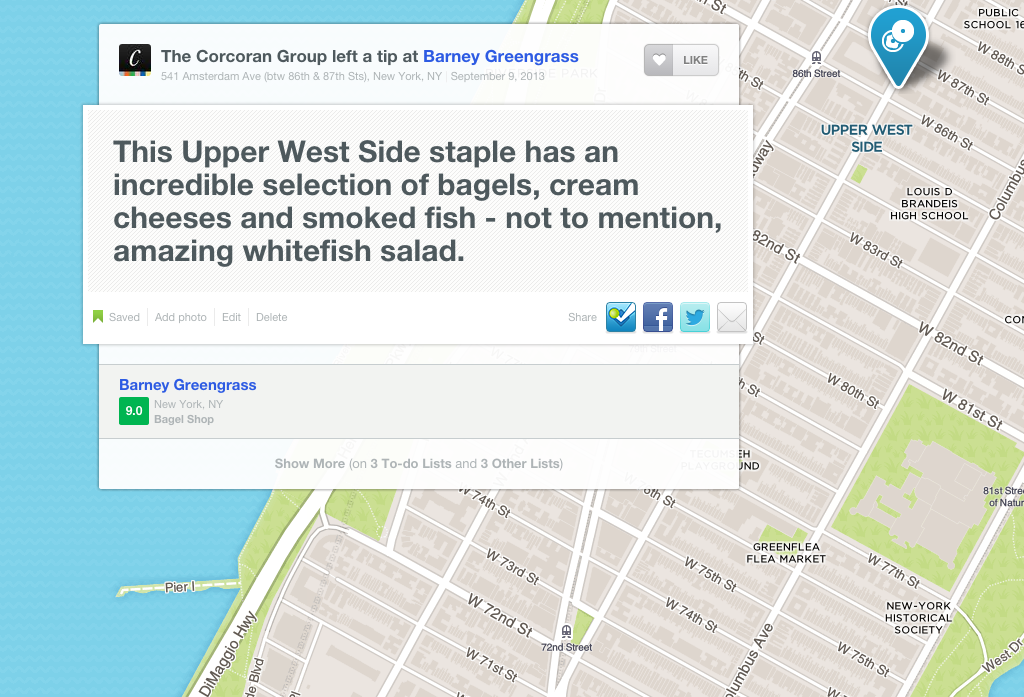Toggle the Saved bookmark flag
The height and width of the screenshot is (697, 1024).
(117, 317)
